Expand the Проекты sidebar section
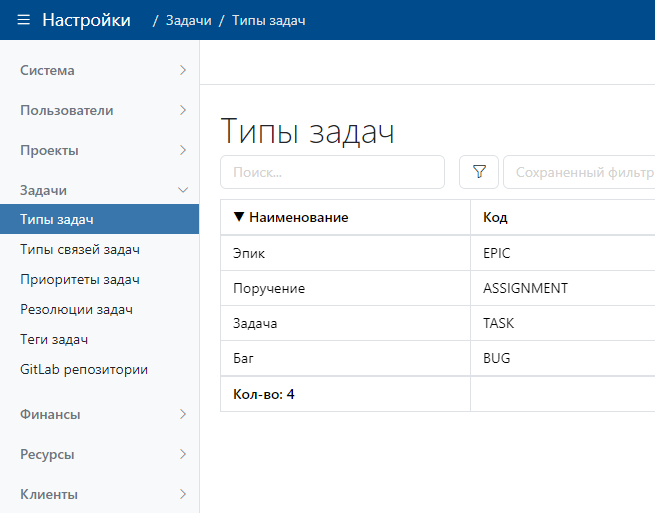This screenshot has width=655, height=513. pos(99,150)
